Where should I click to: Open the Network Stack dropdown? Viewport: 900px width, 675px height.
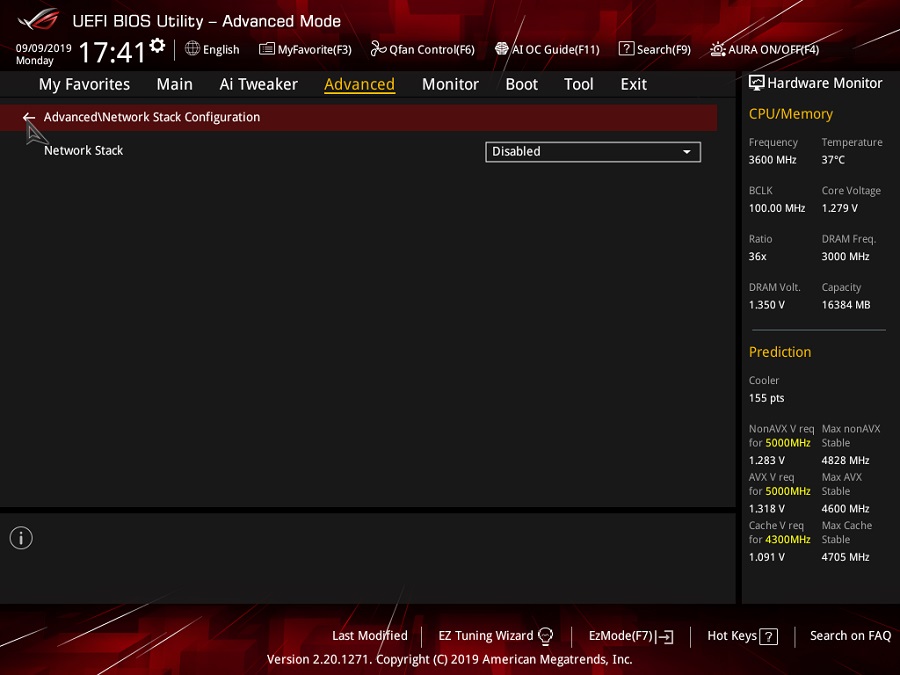tap(593, 152)
